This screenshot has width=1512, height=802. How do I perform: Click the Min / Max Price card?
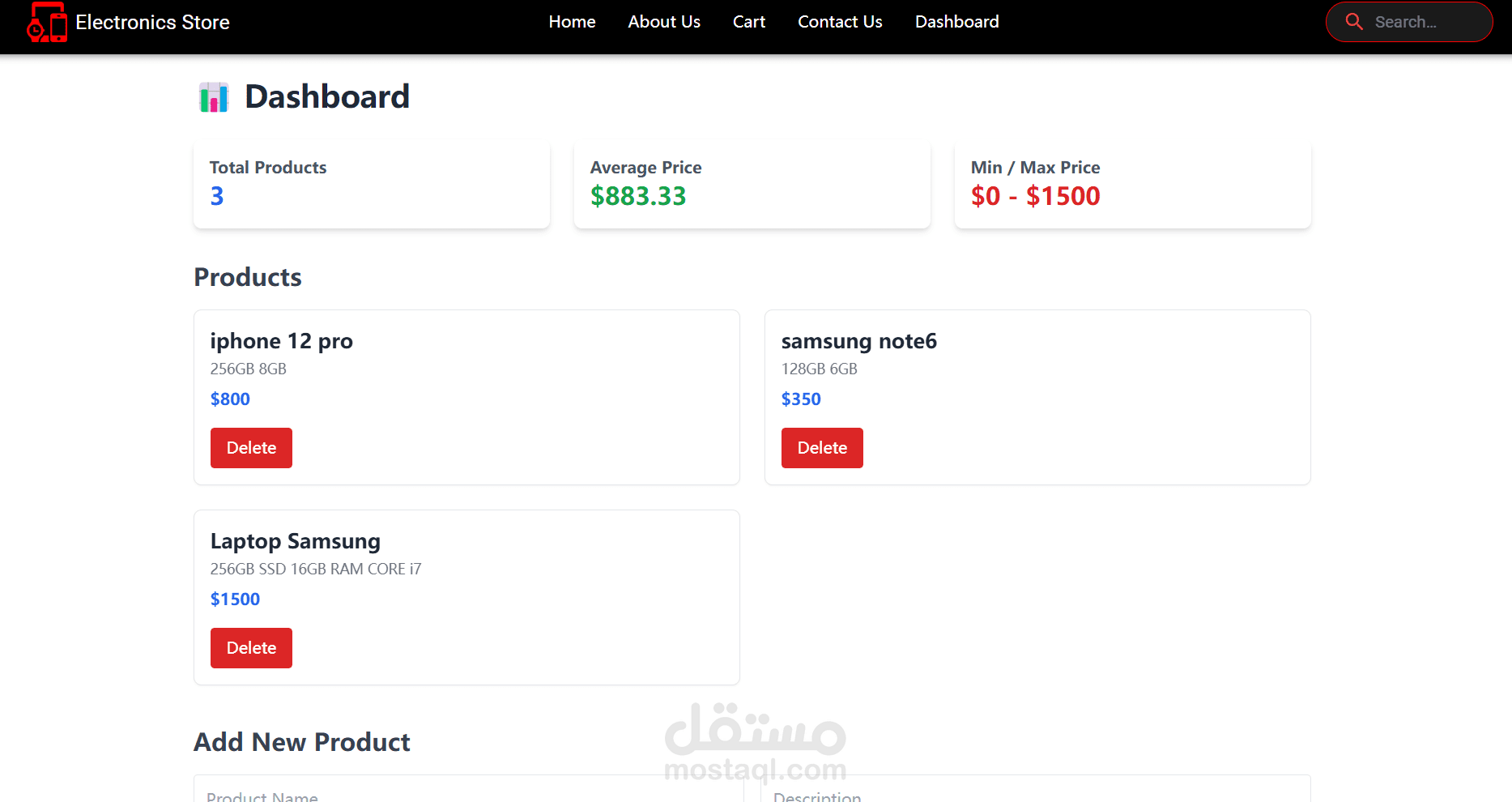coord(1132,185)
